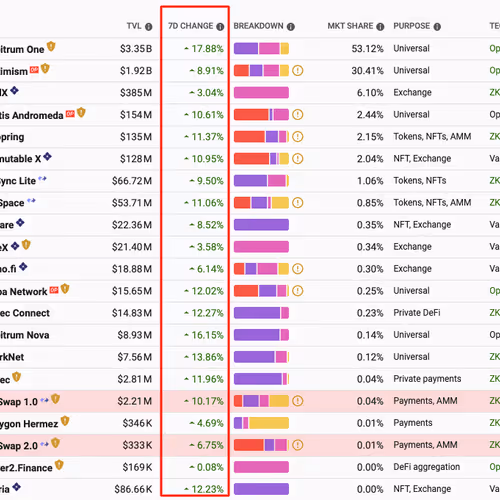
Task: Open the 'ec Connect' project link
Action: pyautogui.click(x=25, y=313)
